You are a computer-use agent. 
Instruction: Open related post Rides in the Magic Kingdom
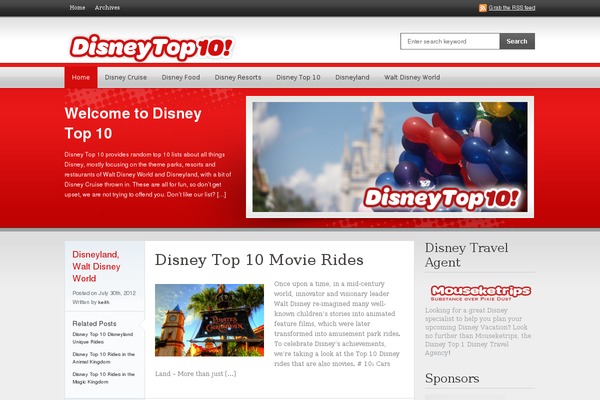pos(103,378)
